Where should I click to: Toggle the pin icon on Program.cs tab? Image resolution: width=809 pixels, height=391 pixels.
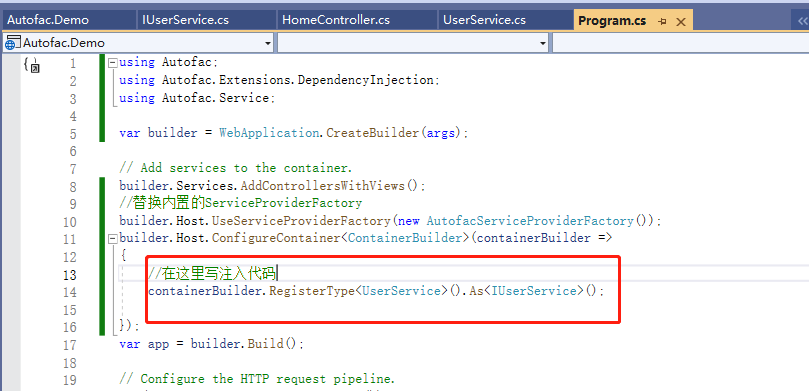(x=663, y=22)
